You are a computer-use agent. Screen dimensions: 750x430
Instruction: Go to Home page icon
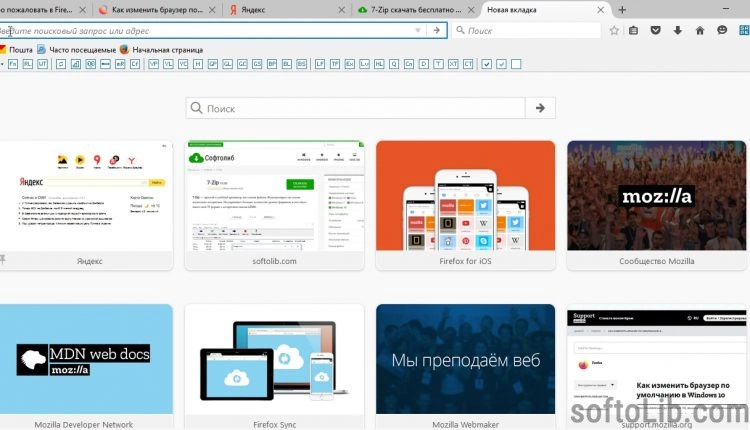point(700,30)
